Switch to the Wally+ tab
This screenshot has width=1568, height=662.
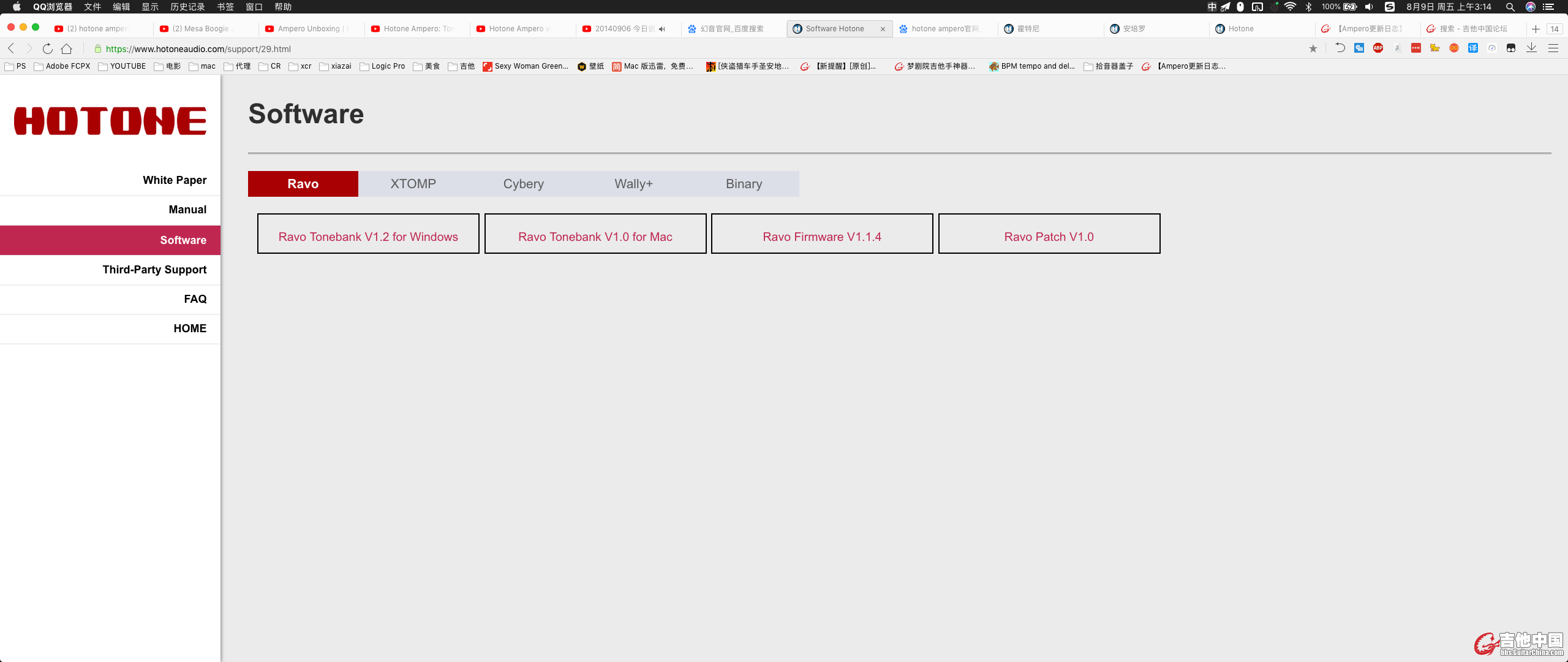tap(634, 184)
